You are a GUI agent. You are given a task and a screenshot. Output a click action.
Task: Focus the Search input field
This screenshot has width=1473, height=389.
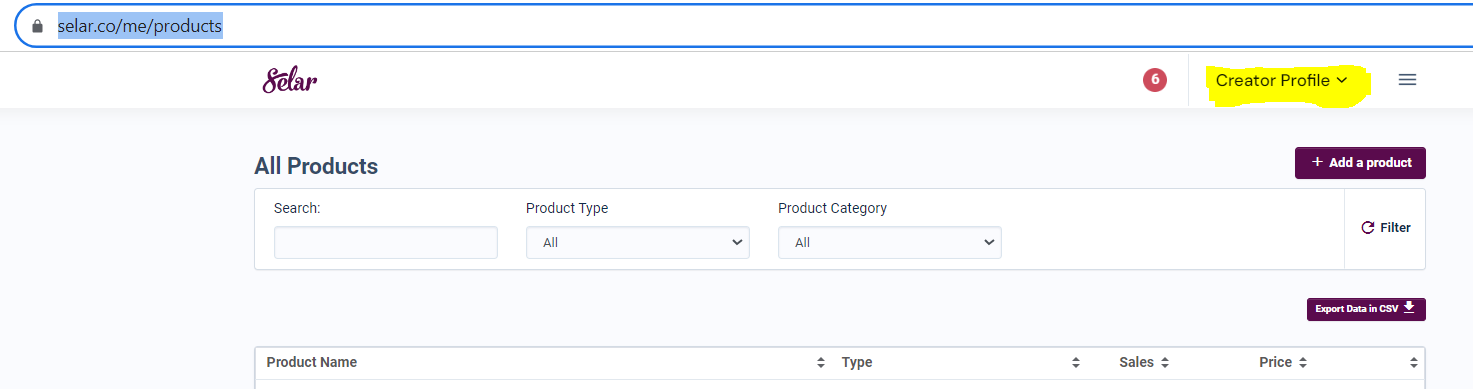[x=386, y=242]
